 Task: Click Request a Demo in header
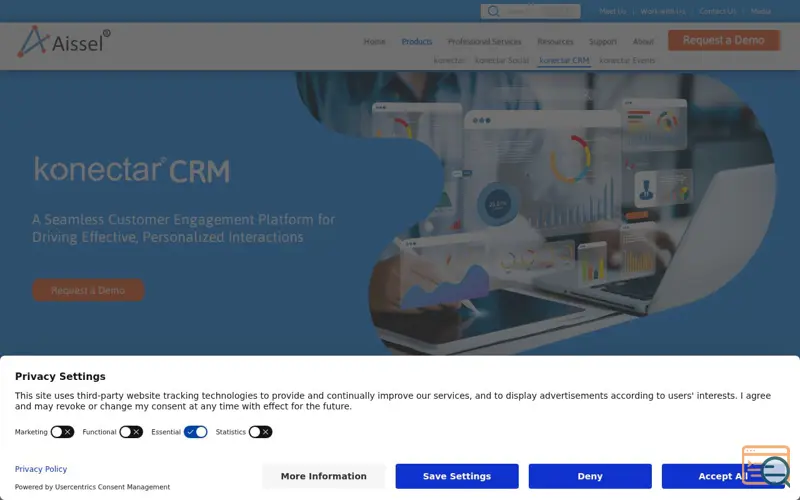723,40
